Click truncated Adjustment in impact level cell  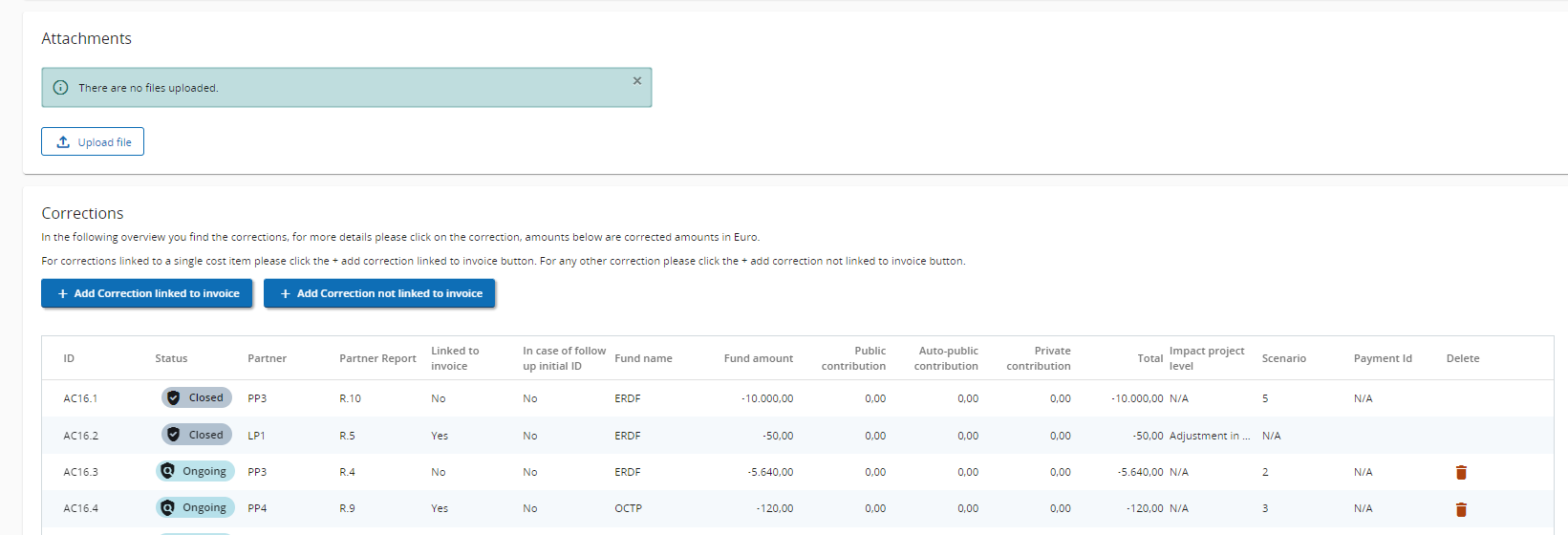[x=1209, y=436]
